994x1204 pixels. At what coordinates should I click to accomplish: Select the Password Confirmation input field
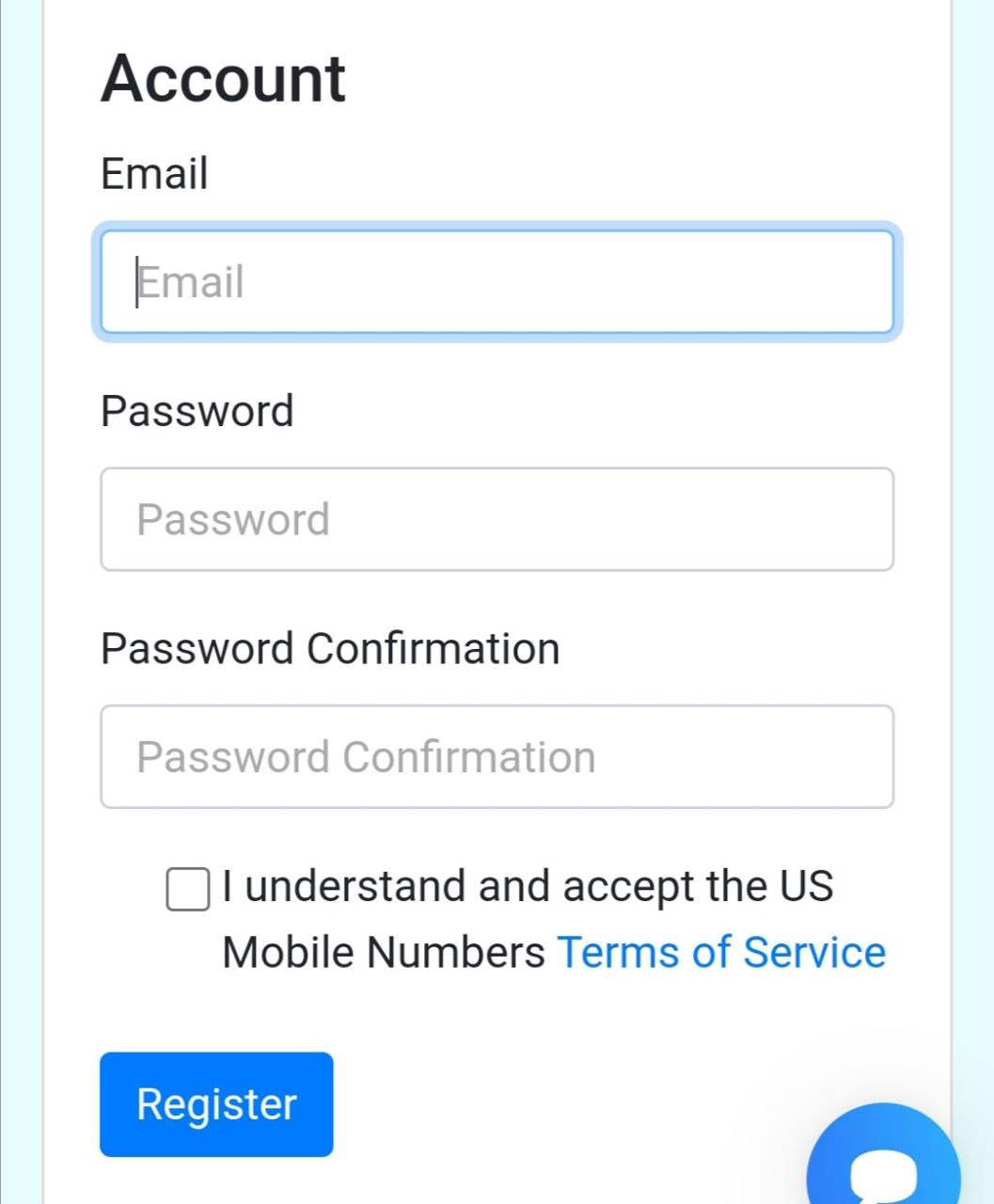coord(497,756)
